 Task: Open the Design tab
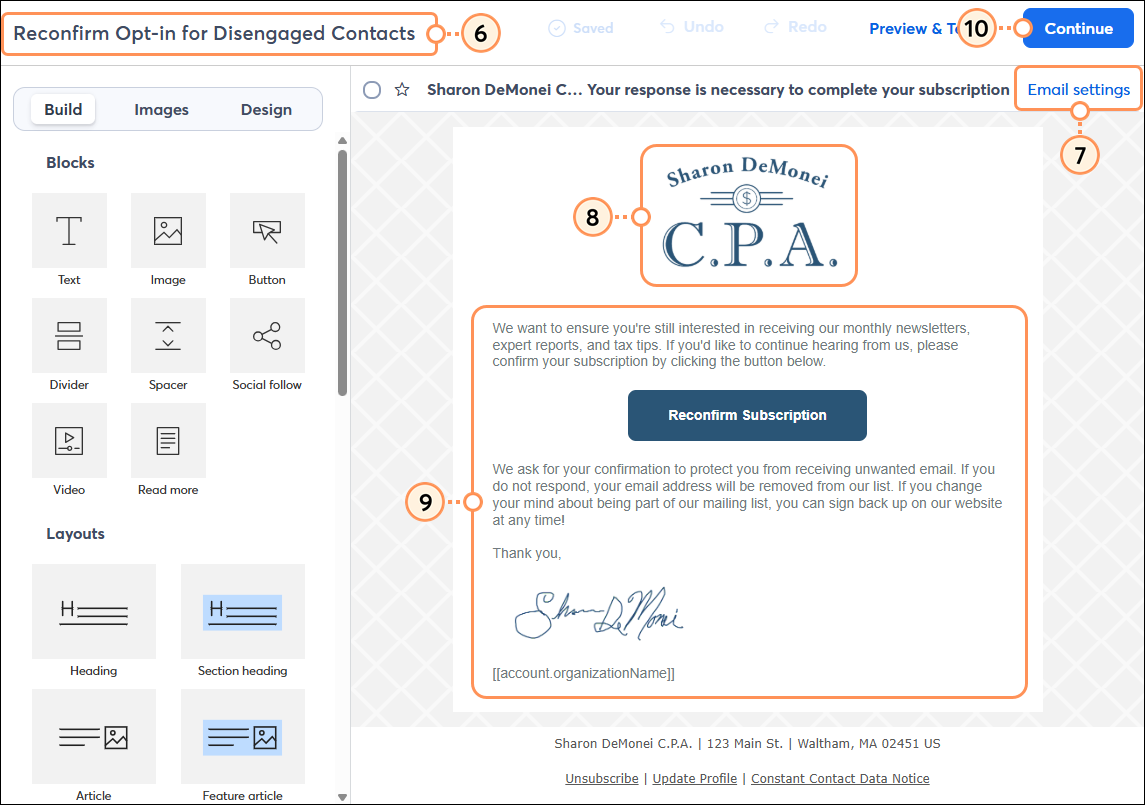(x=265, y=108)
